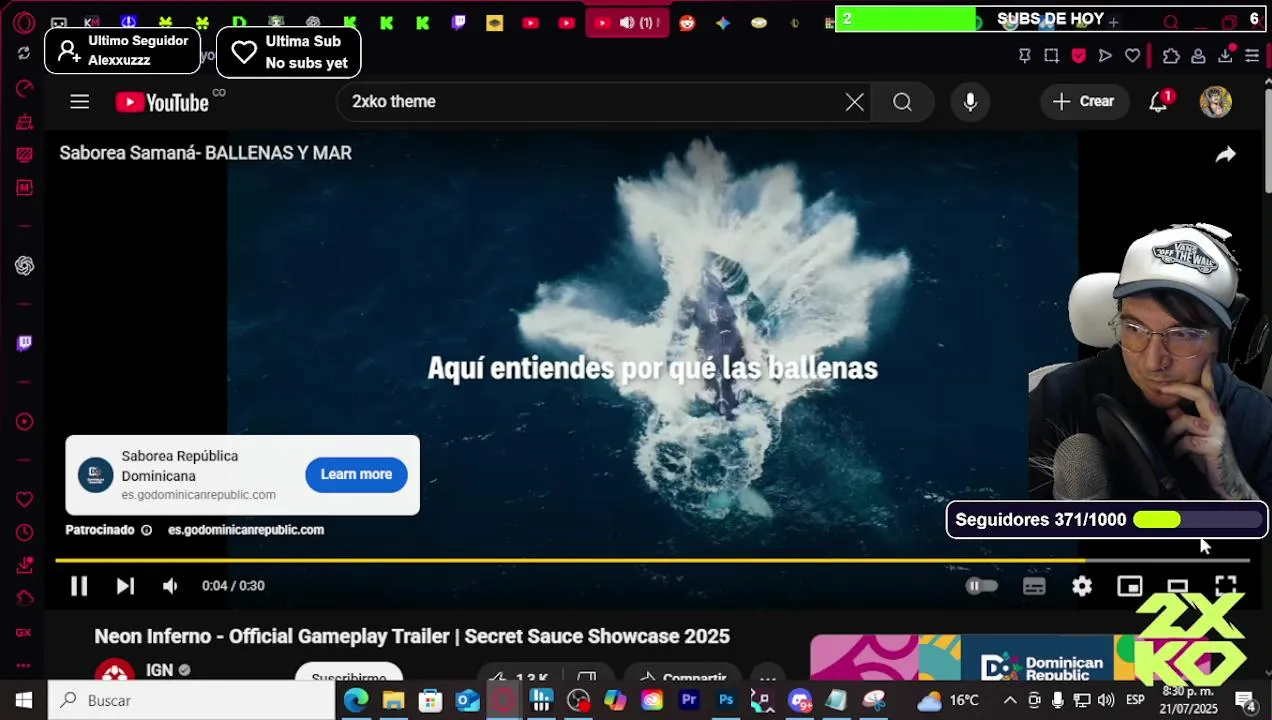1272x720 pixels.
Task: Open the green D browser tab
Action: 239,22
